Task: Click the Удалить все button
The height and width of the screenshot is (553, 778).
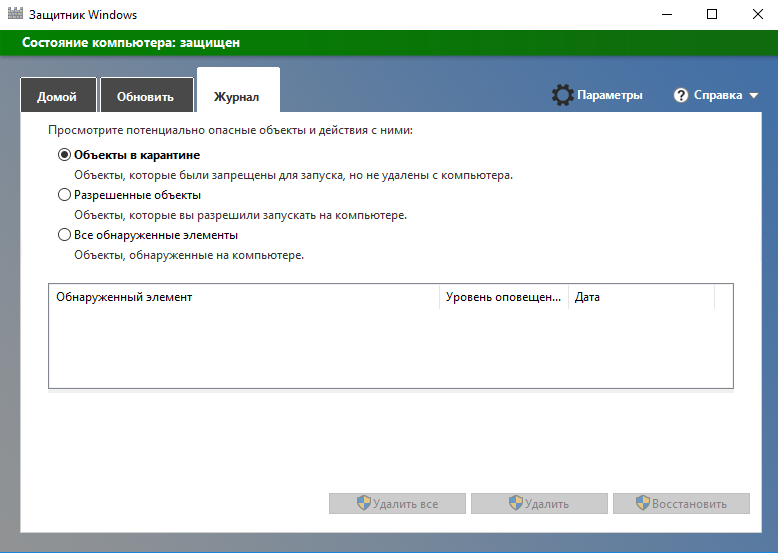Action: (397, 503)
